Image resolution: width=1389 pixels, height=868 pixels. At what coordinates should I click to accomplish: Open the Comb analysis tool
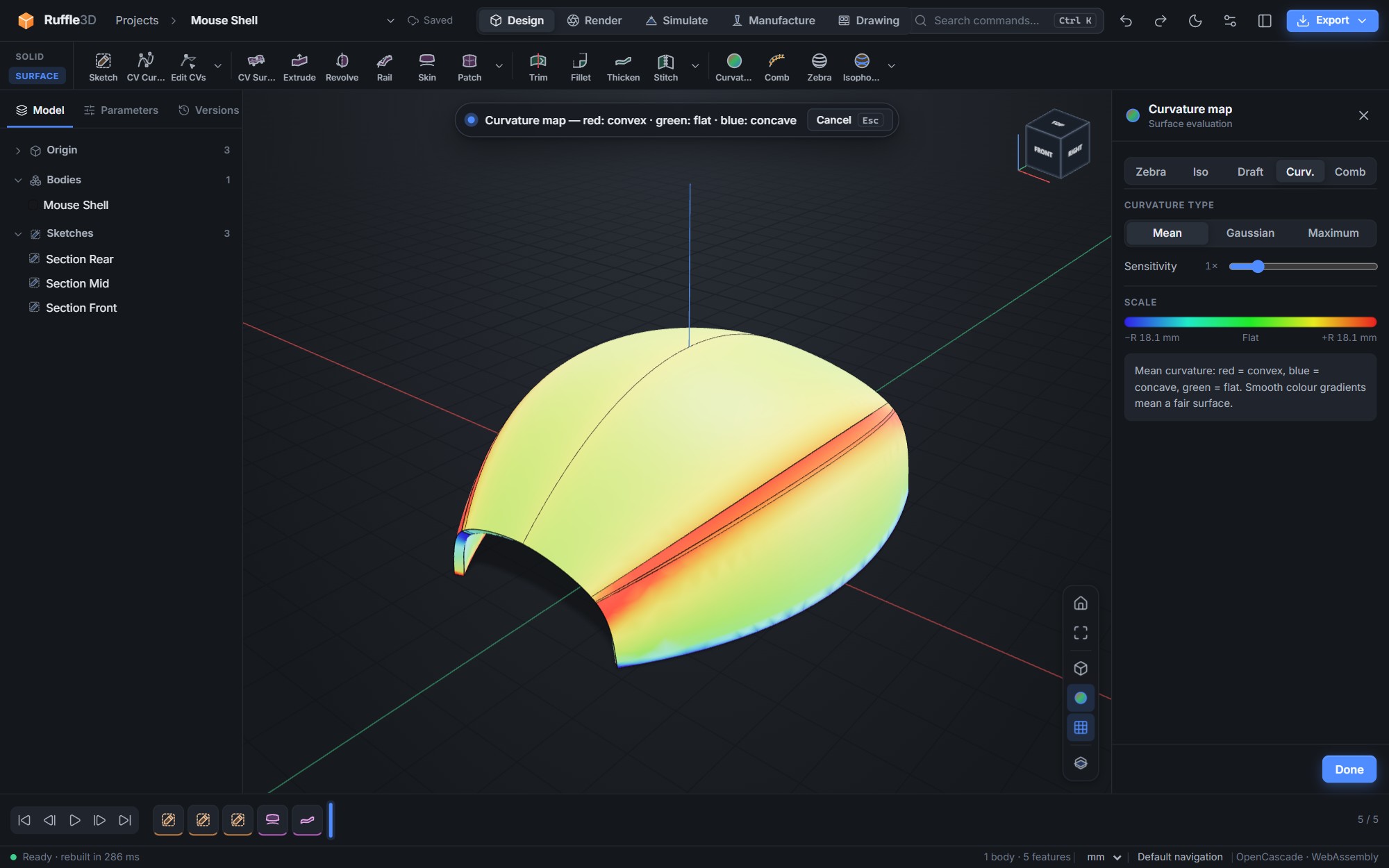click(x=776, y=67)
